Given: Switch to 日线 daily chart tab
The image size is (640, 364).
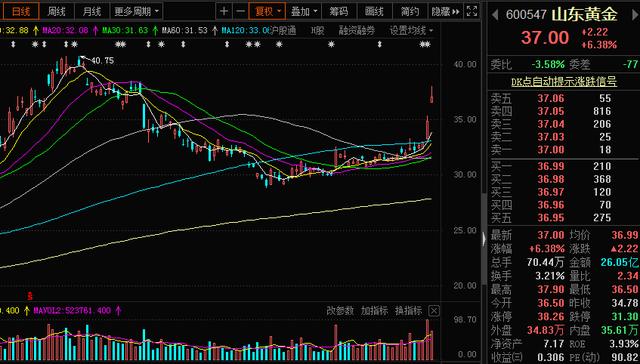Looking at the screenshot, I should tap(20, 11).
